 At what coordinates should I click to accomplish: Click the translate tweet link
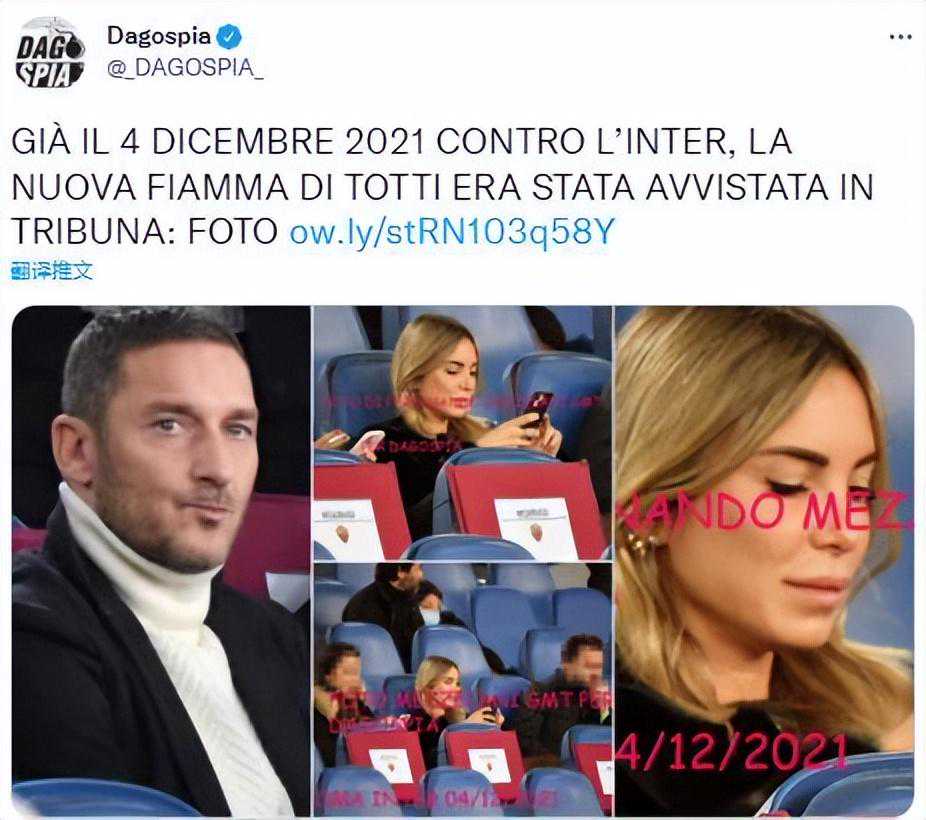[52, 271]
